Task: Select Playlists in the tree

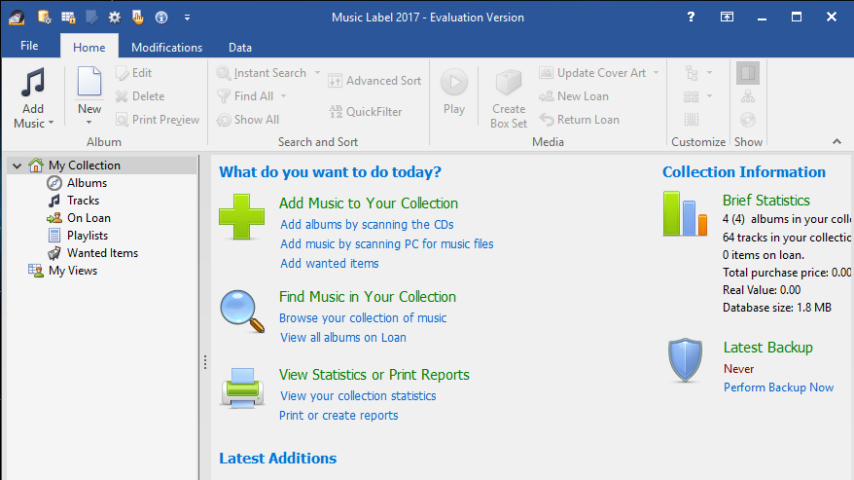Action: pyautogui.click(x=88, y=235)
